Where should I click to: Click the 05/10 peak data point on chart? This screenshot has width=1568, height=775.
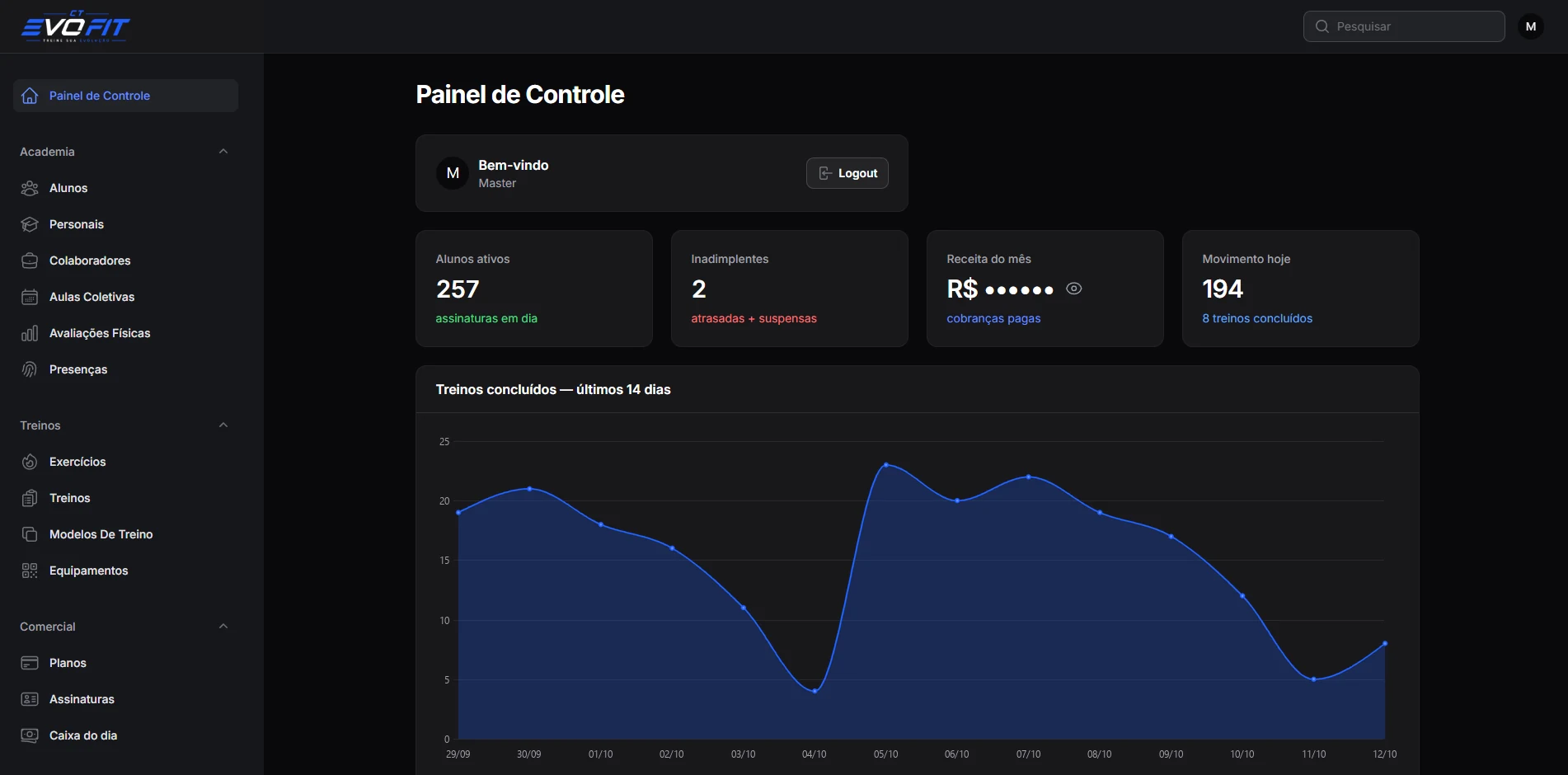(886, 465)
